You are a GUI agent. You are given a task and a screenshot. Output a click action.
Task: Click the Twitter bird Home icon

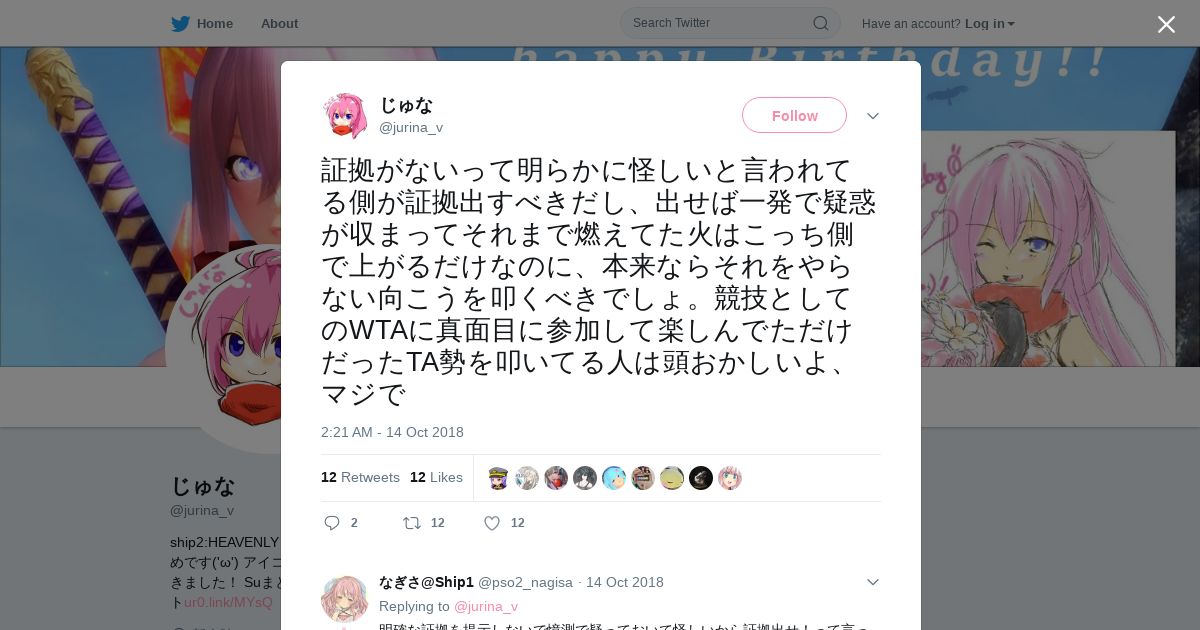(180, 23)
